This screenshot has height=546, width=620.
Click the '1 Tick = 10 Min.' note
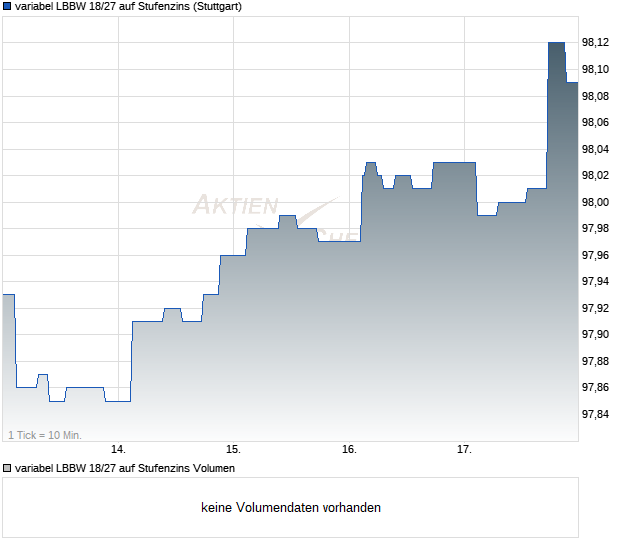pos(45,435)
